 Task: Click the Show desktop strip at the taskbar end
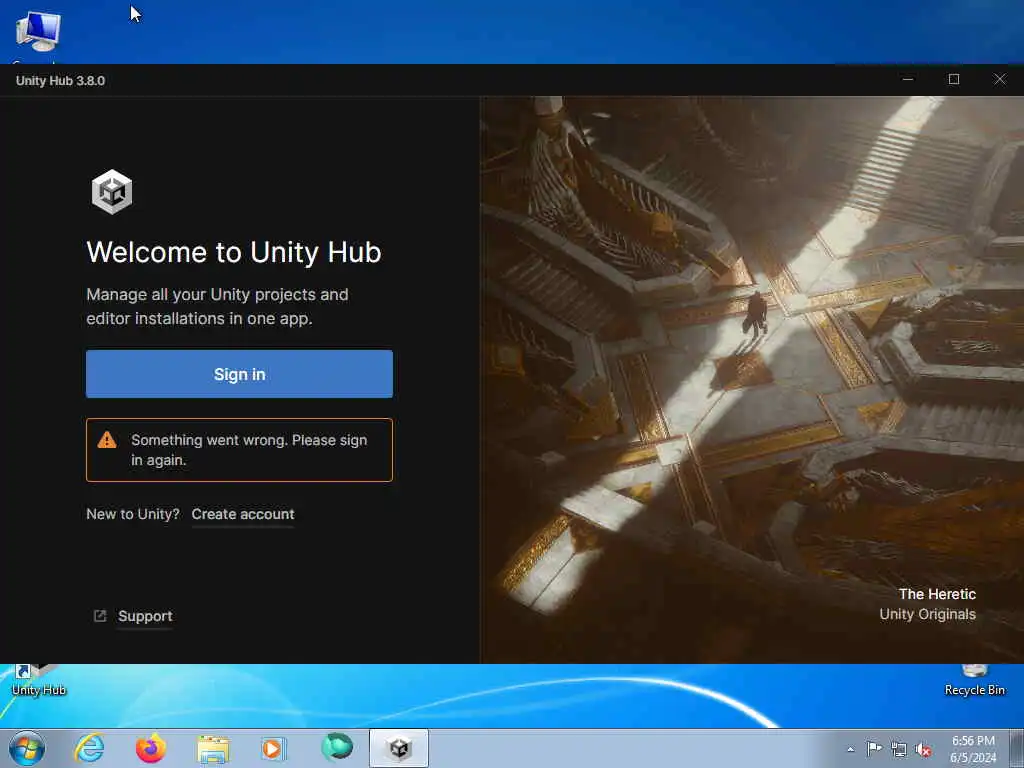[1017, 748]
